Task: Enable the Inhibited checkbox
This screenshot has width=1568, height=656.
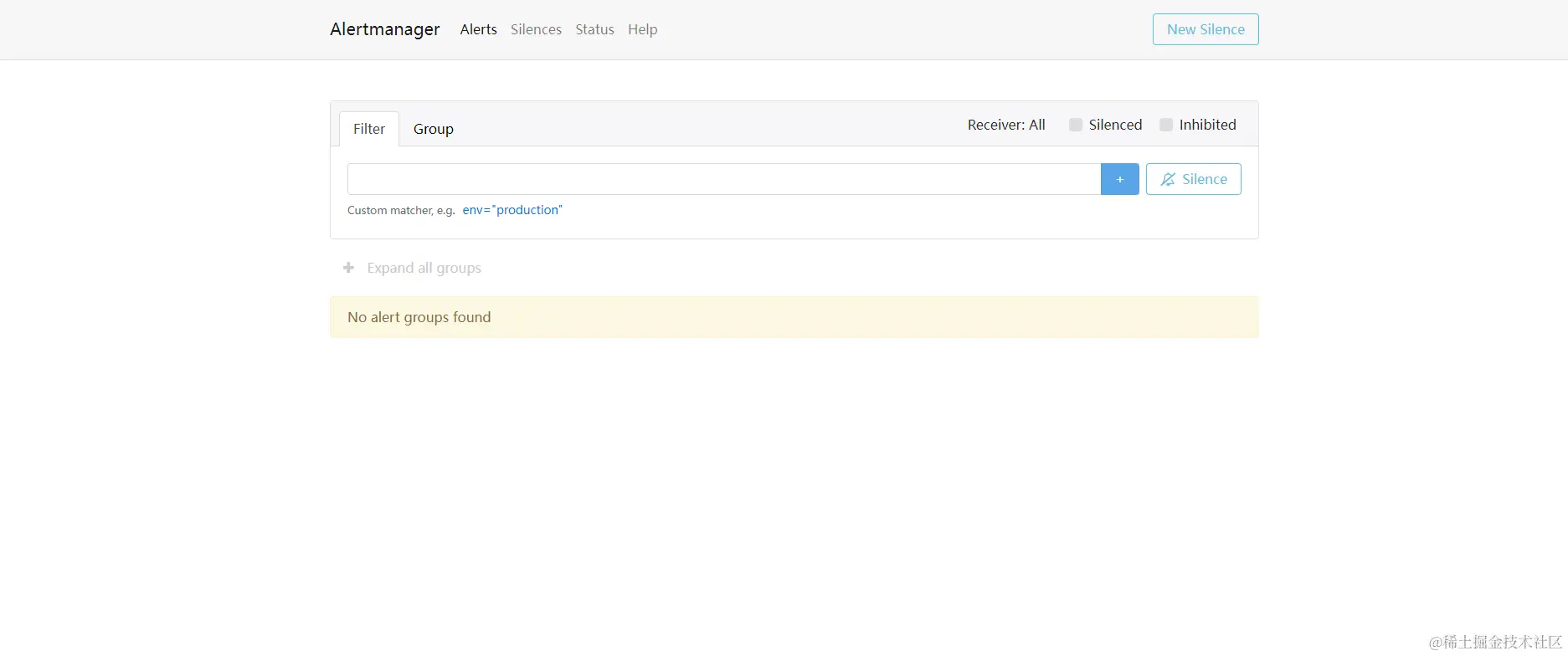Action: pos(1166,125)
